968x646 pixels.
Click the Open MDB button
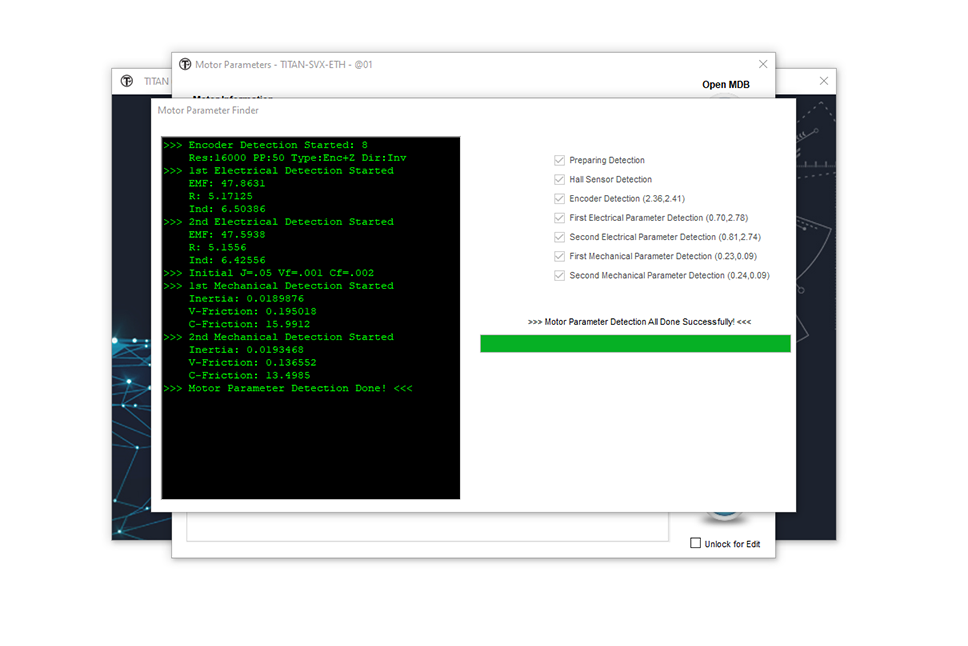pyautogui.click(x=725, y=85)
